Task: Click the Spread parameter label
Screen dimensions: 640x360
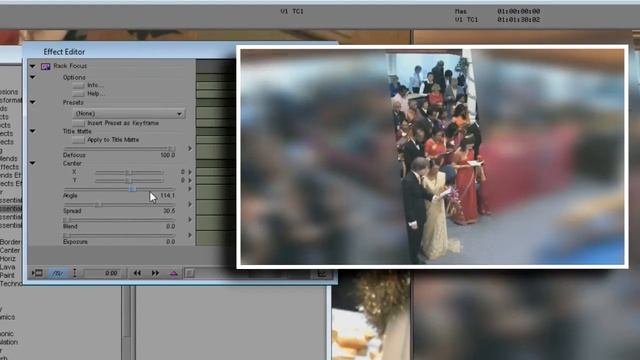Action: (72, 211)
